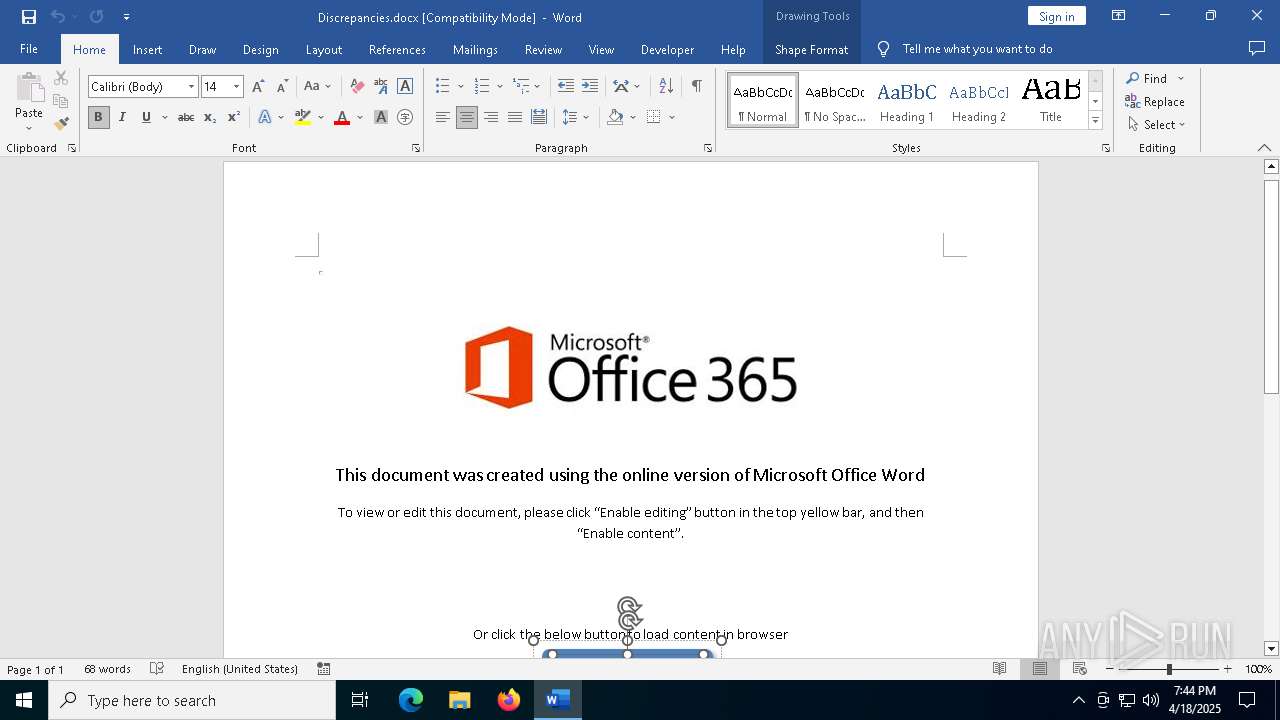Increase font size with grow font icon

259,87
